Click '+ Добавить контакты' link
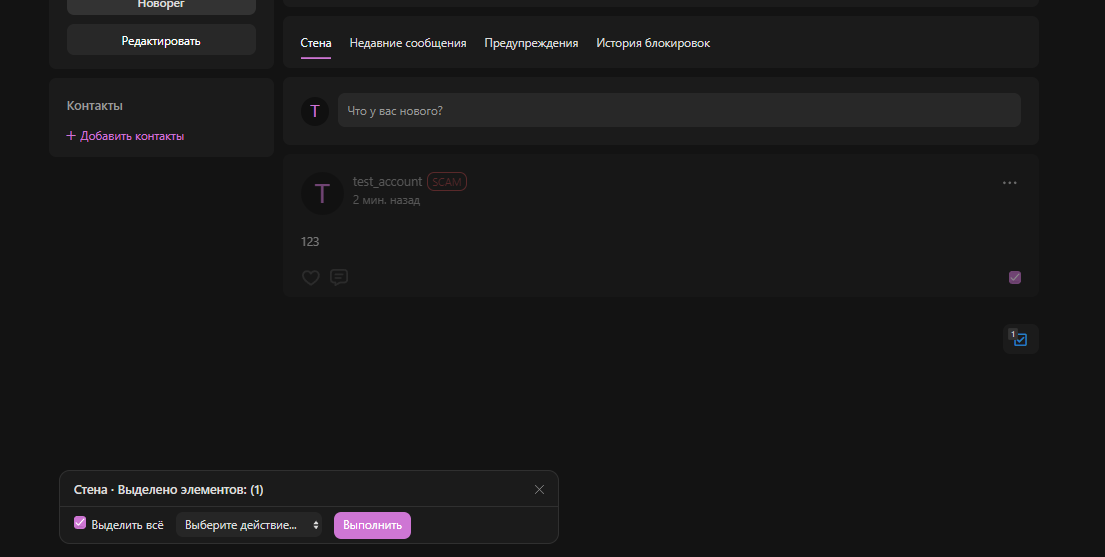This screenshot has width=1105, height=557. point(125,136)
